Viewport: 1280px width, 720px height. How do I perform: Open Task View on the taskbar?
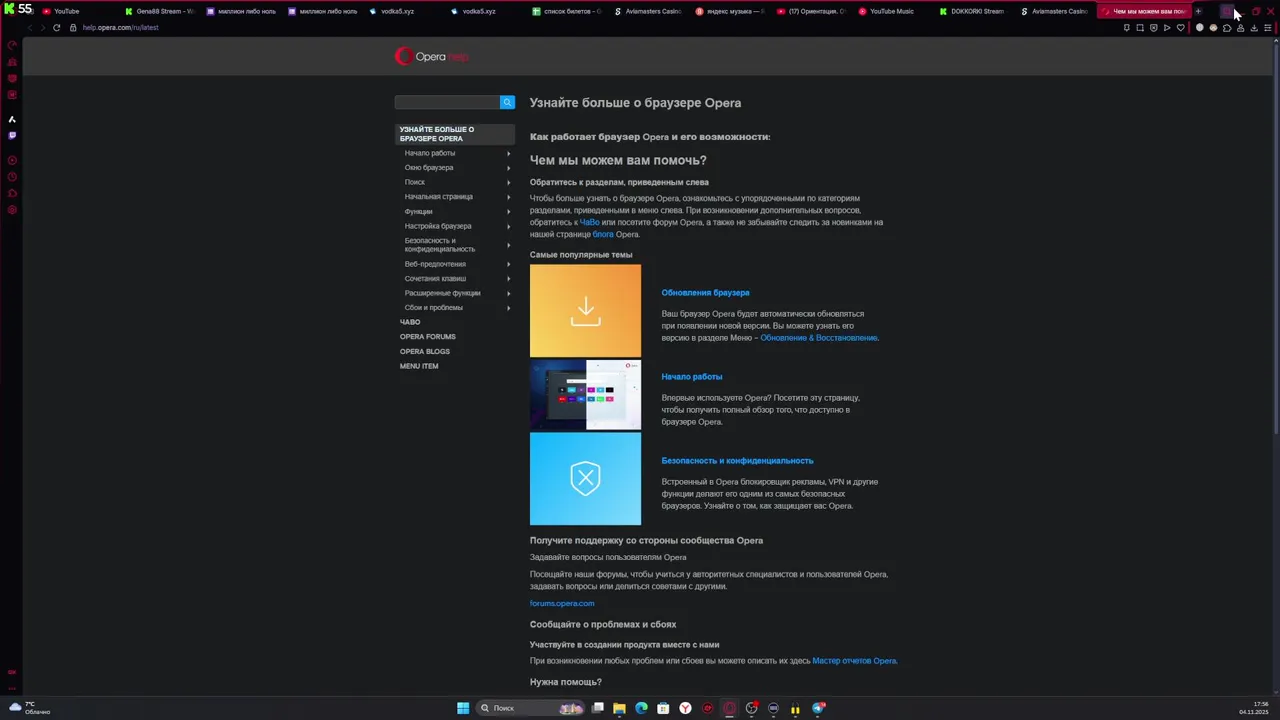598,708
